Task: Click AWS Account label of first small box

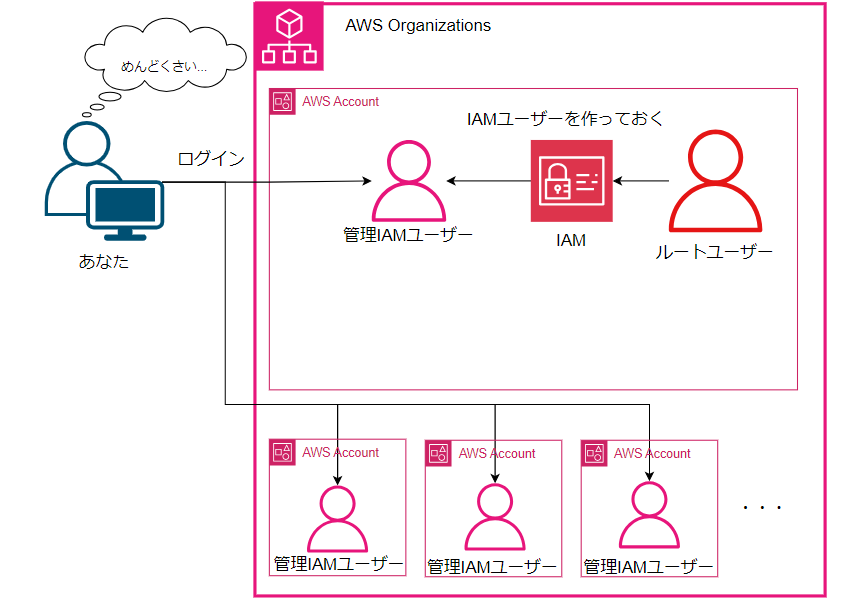Action: 340,453
